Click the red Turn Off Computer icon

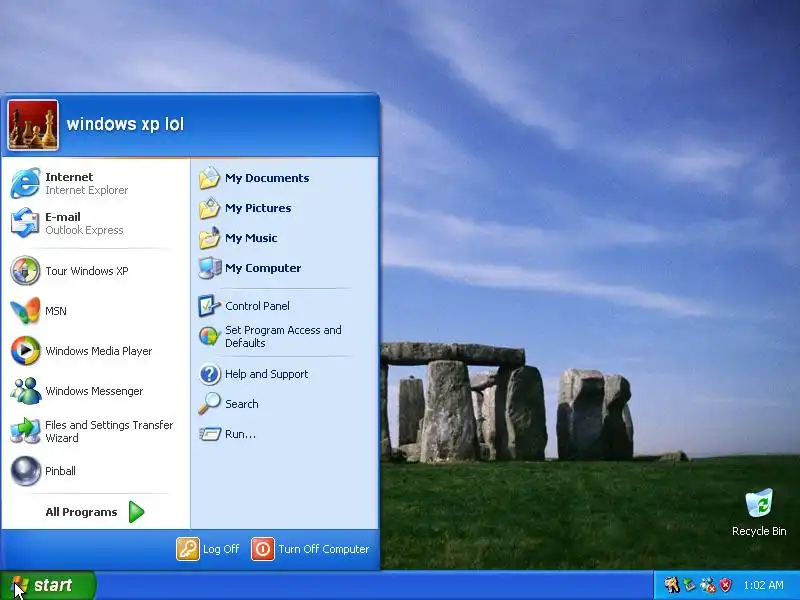click(x=263, y=549)
